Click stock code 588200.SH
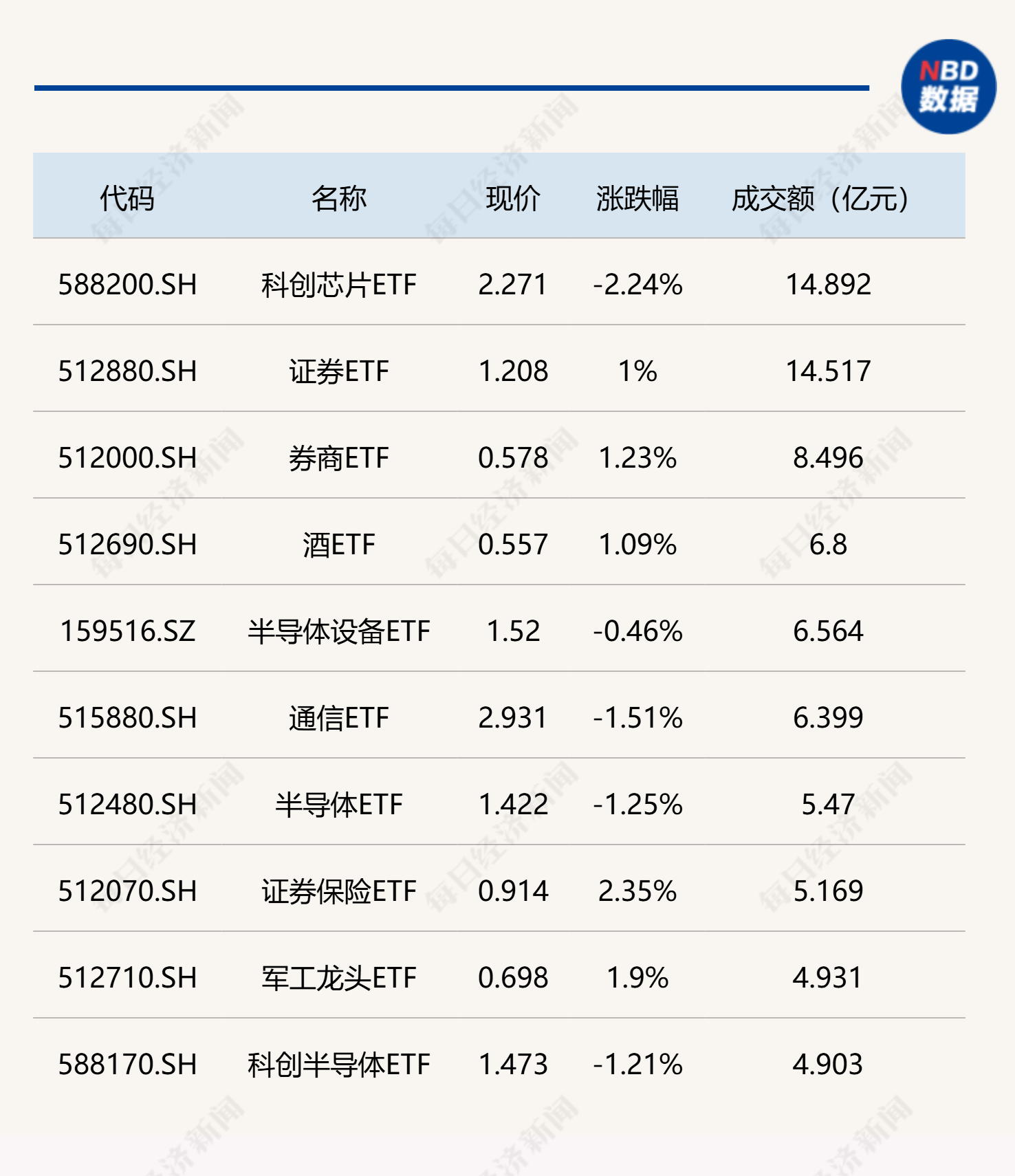The image size is (1015, 1176). point(127,285)
